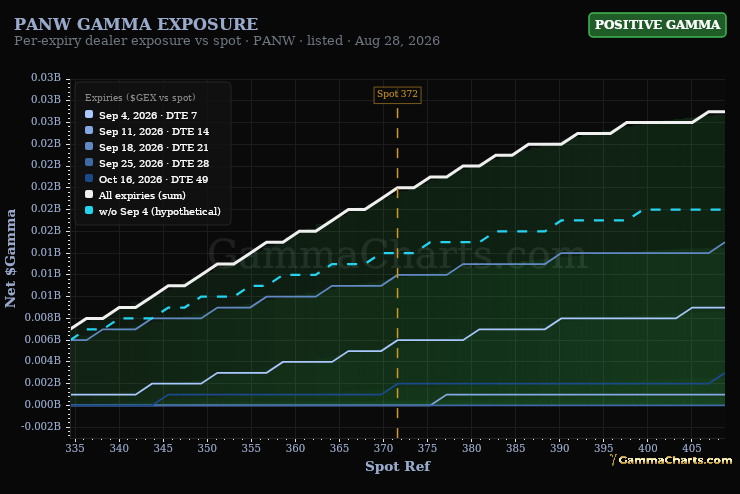Click the Spot 372 marker label
Image resolution: width=740 pixels, height=494 pixels.
pyautogui.click(x=397, y=94)
